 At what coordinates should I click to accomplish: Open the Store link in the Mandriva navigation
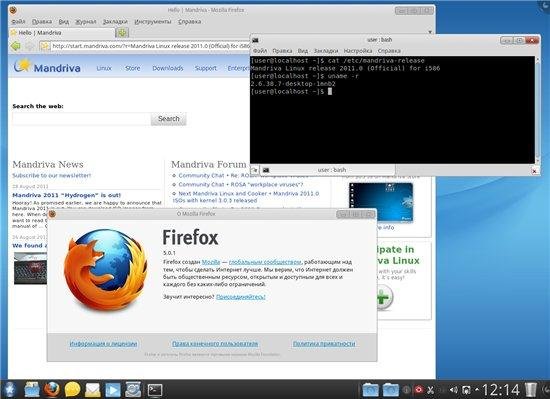(x=133, y=68)
